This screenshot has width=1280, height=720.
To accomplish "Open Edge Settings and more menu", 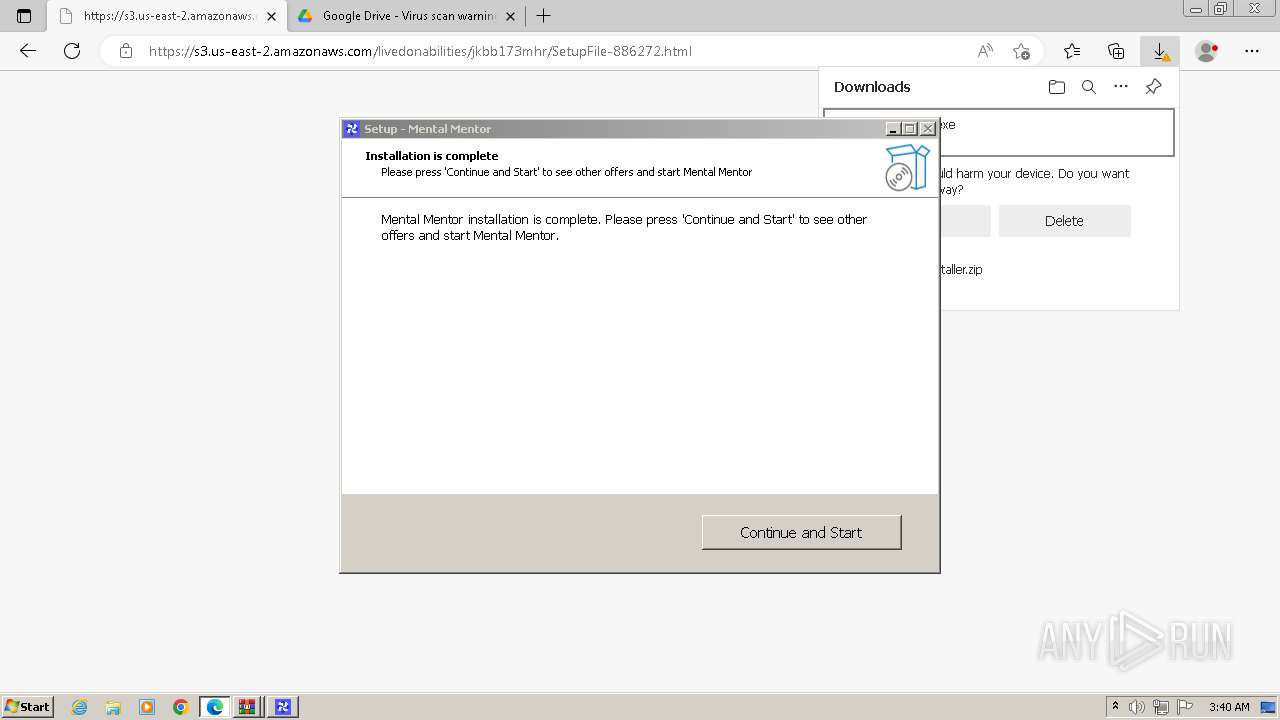I will [x=1252, y=51].
